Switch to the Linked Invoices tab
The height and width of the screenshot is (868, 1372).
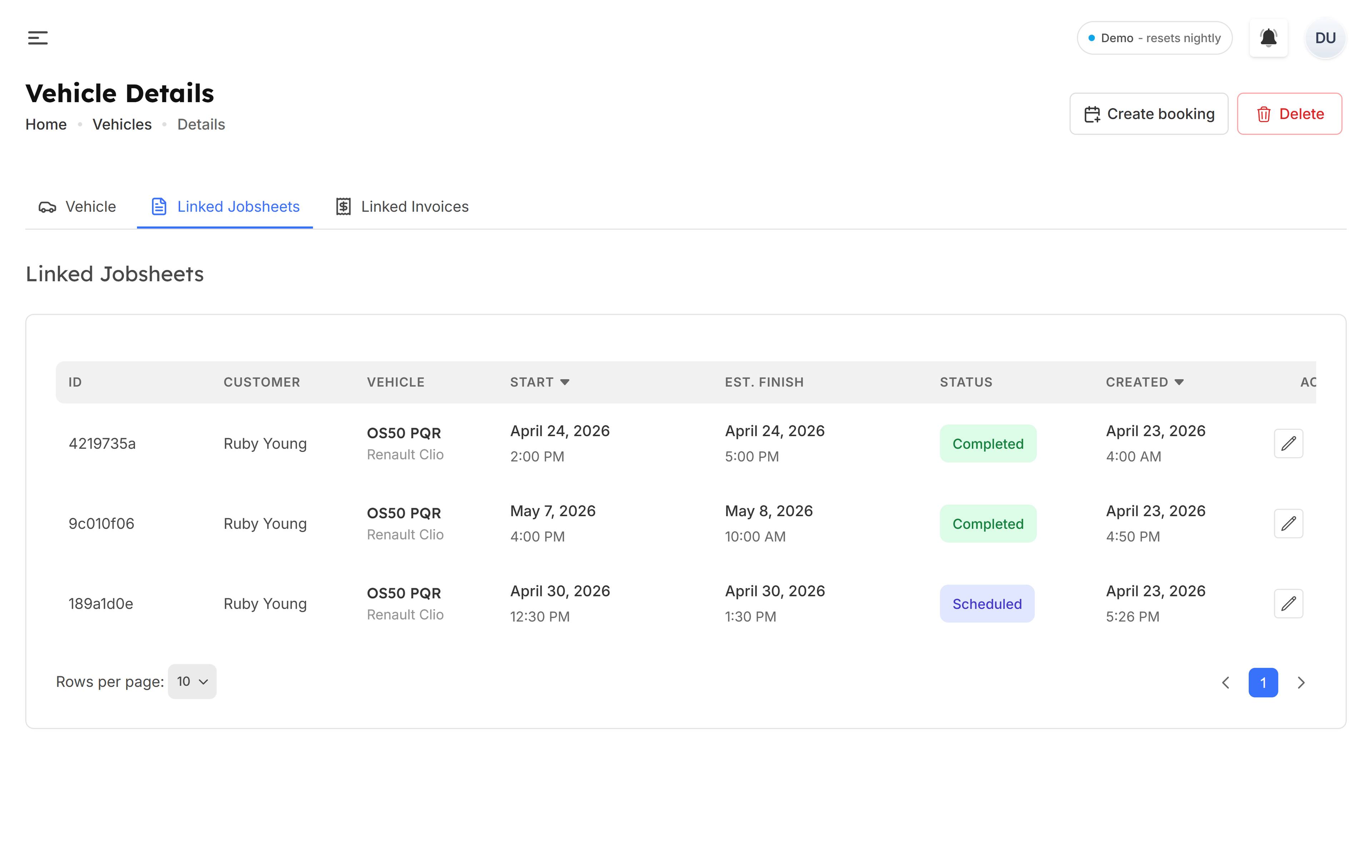[402, 207]
